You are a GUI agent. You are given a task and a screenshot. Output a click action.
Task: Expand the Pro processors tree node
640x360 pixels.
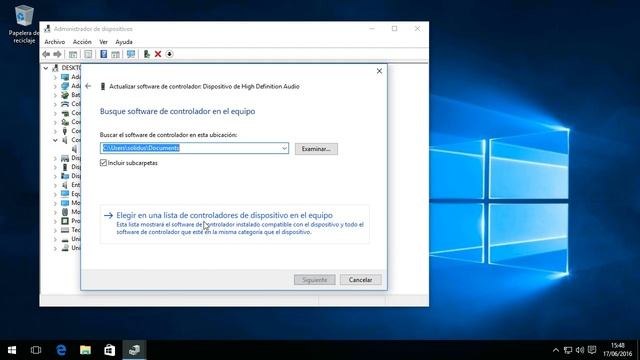pos(55,221)
